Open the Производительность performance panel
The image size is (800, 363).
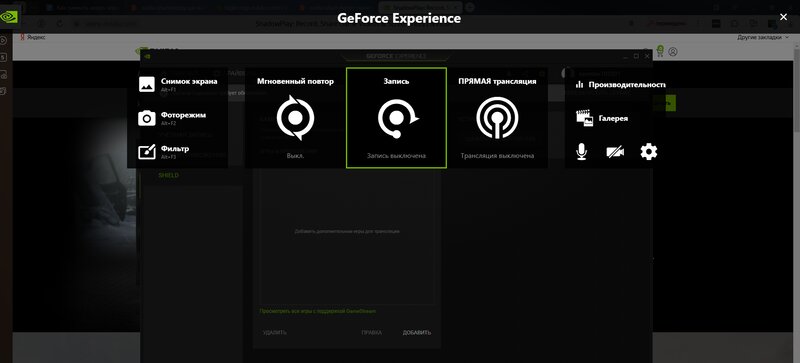pyautogui.click(x=620, y=84)
